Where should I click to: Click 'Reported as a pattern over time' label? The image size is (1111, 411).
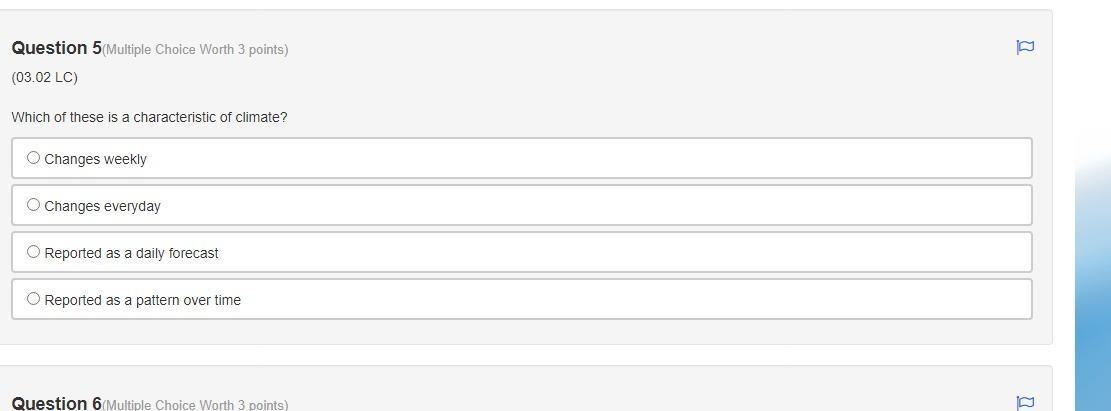142,300
